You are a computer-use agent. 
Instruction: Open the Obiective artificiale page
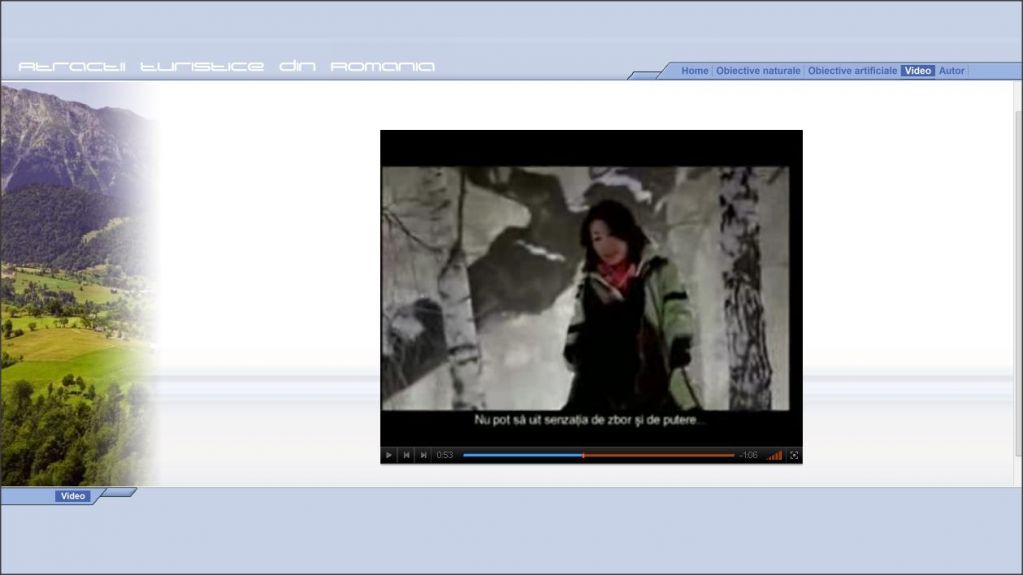coord(852,71)
